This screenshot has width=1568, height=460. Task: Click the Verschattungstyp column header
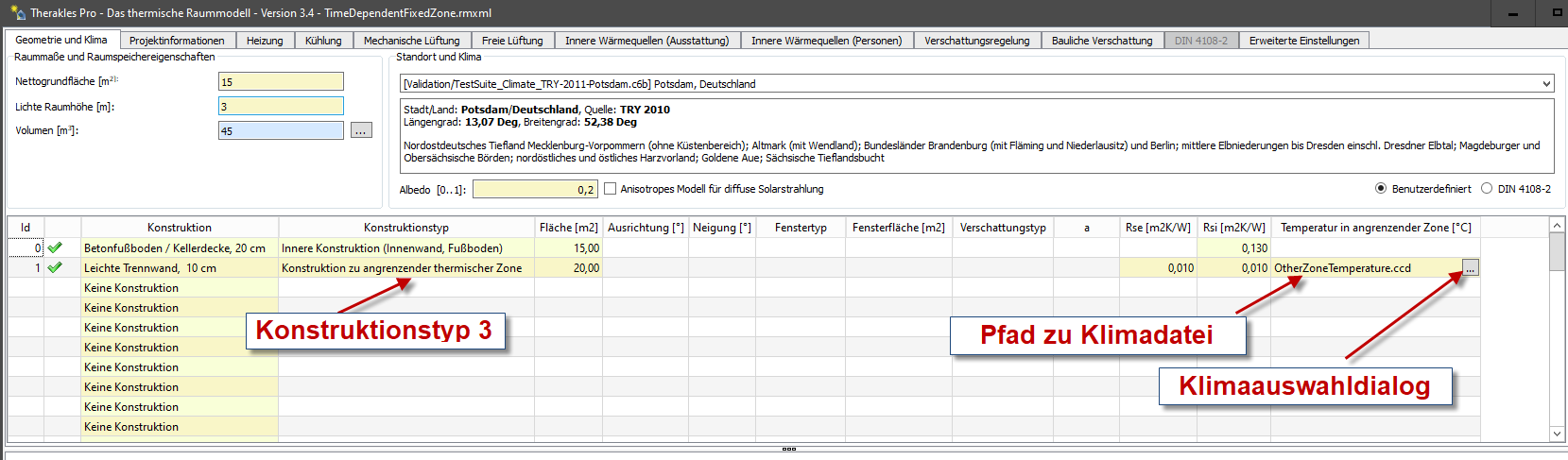click(x=1003, y=227)
